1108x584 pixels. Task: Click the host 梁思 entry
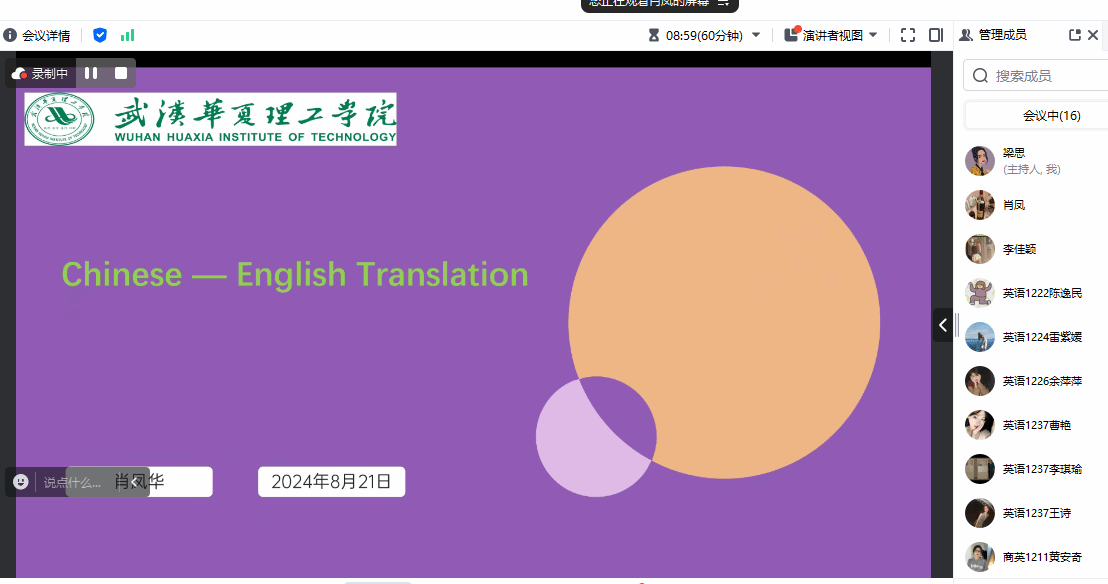coord(1014,160)
